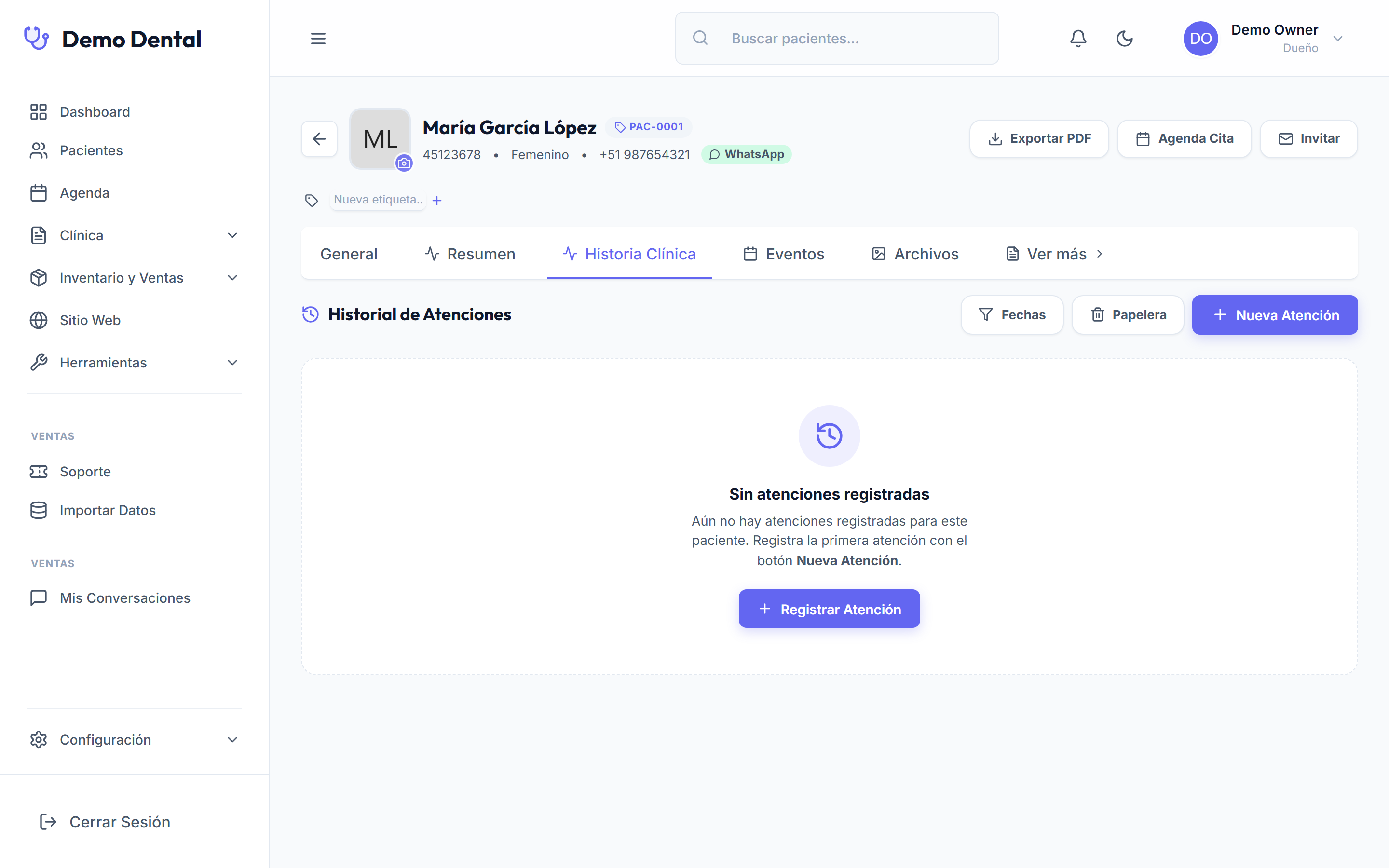Click the Buscar pacientes search field
The height and width of the screenshot is (868, 1389).
click(836, 39)
